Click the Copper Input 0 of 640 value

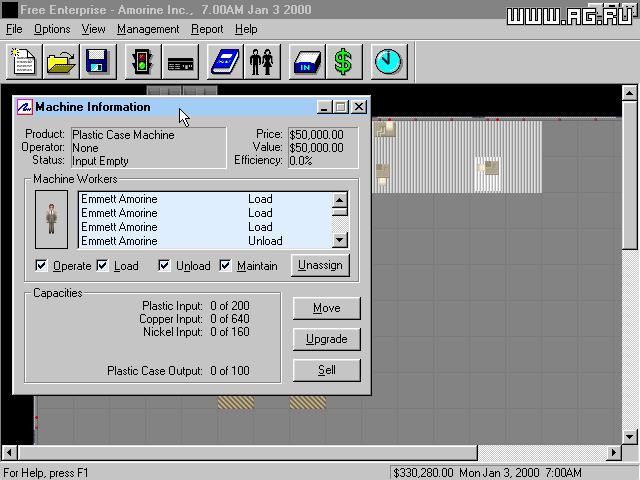point(230,319)
